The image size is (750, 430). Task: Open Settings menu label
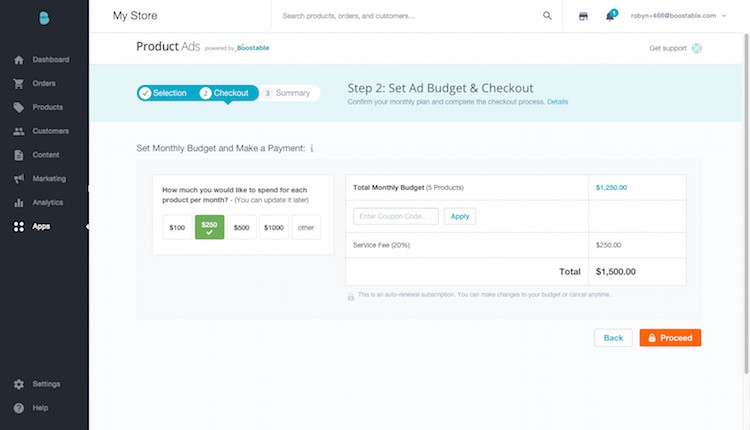[x=46, y=384]
